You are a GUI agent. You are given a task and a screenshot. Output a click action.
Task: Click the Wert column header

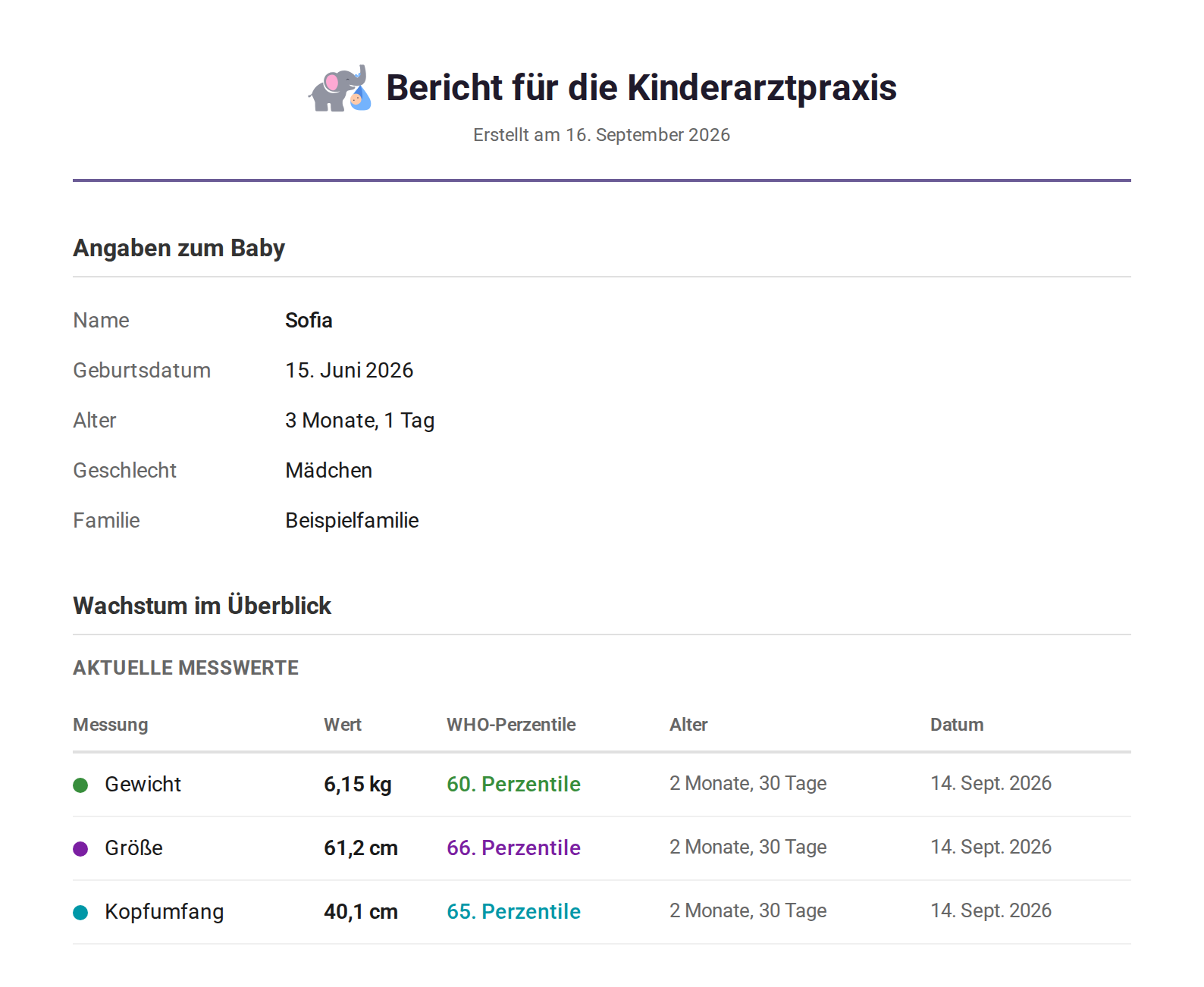343,725
